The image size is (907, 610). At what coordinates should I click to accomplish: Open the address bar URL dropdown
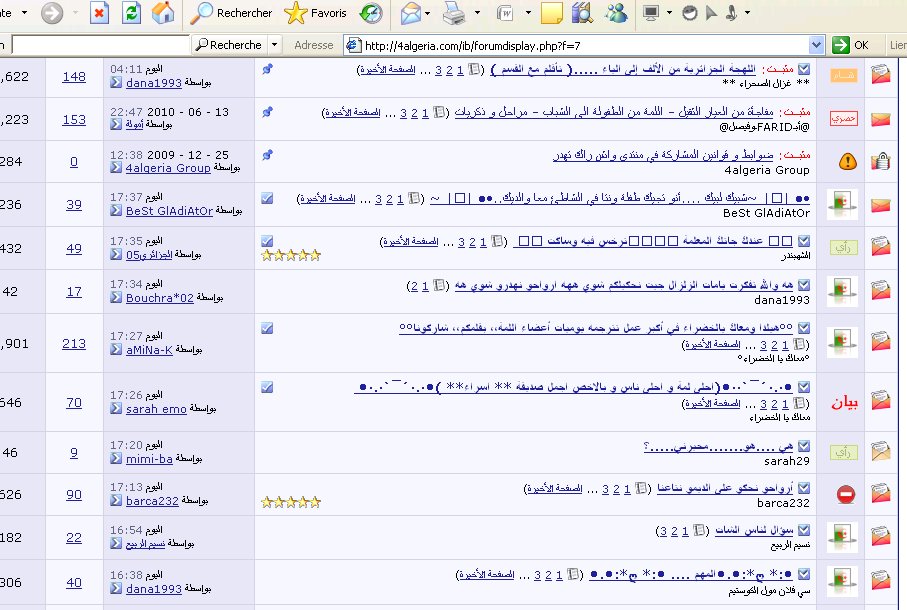point(819,45)
